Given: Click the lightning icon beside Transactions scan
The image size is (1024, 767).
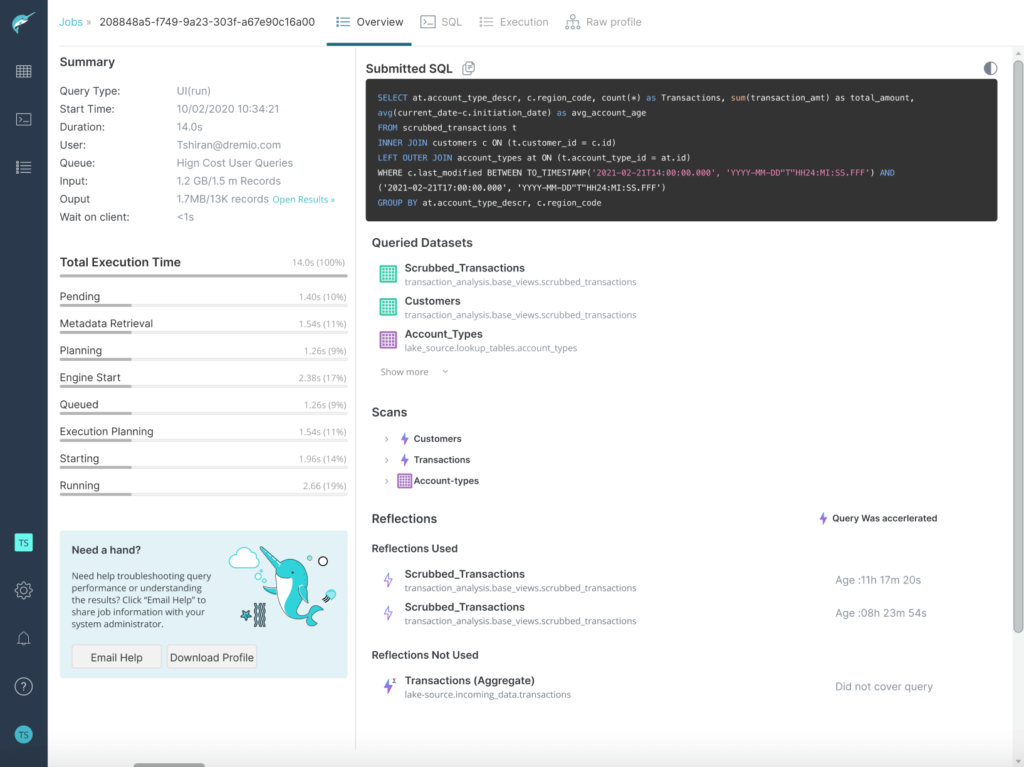Looking at the screenshot, I should click(x=404, y=460).
